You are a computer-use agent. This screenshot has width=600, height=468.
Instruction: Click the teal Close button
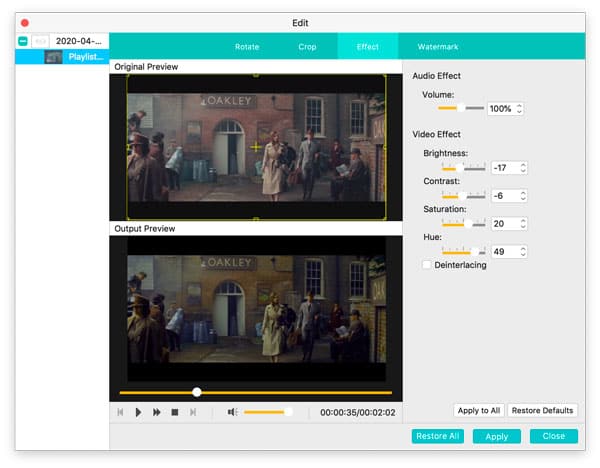pyautogui.click(x=554, y=436)
